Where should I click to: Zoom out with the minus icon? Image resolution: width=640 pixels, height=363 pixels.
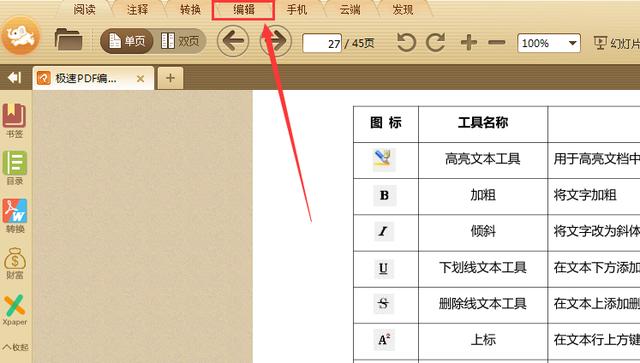(x=497, y=42)
